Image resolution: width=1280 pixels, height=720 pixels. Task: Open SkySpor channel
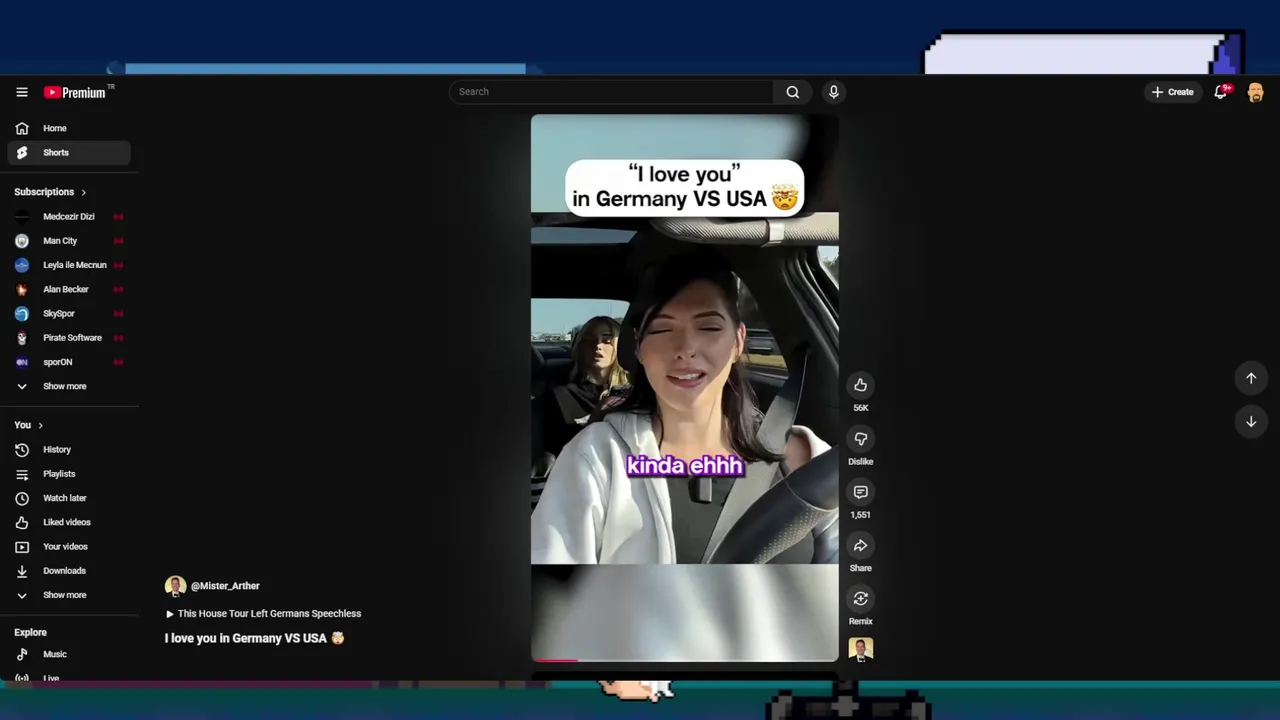69,314
